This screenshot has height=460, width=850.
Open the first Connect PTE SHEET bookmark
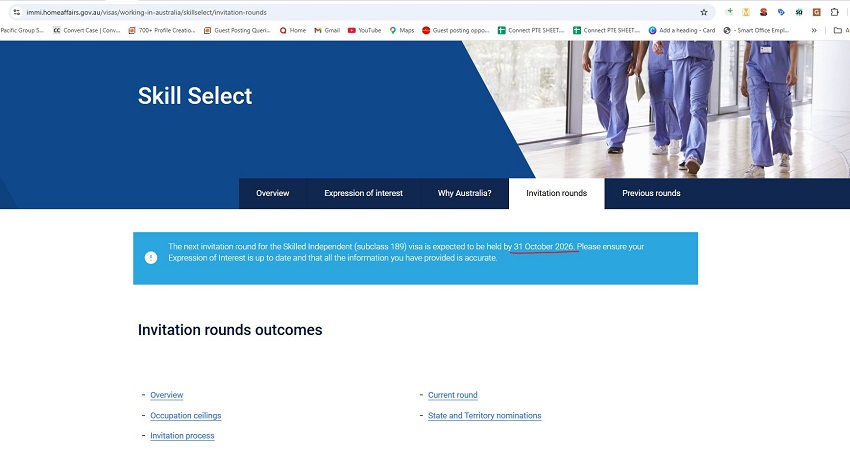click(x=531, y=30)
